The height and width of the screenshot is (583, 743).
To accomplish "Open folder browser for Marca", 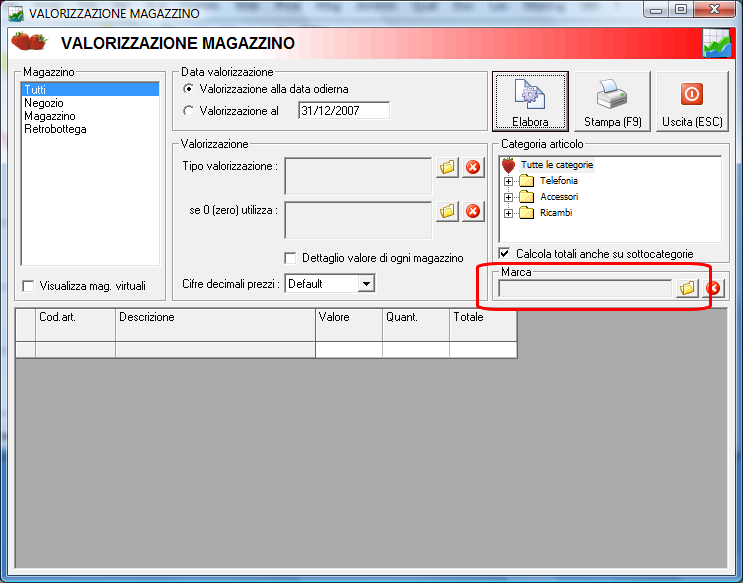I will click(687, 288).
